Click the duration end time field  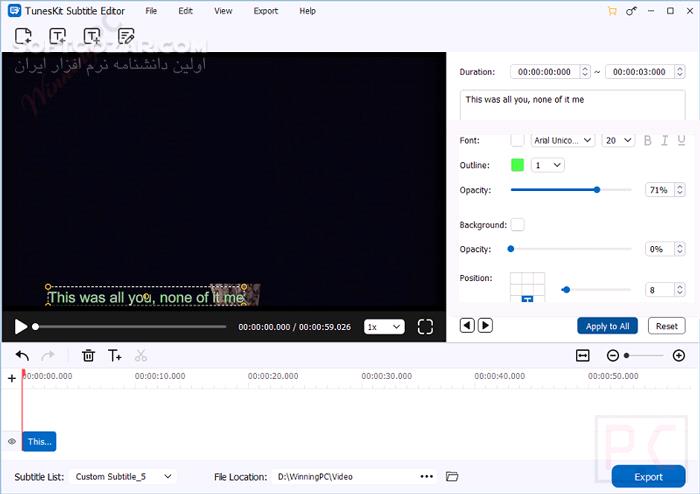coord(639,72)
